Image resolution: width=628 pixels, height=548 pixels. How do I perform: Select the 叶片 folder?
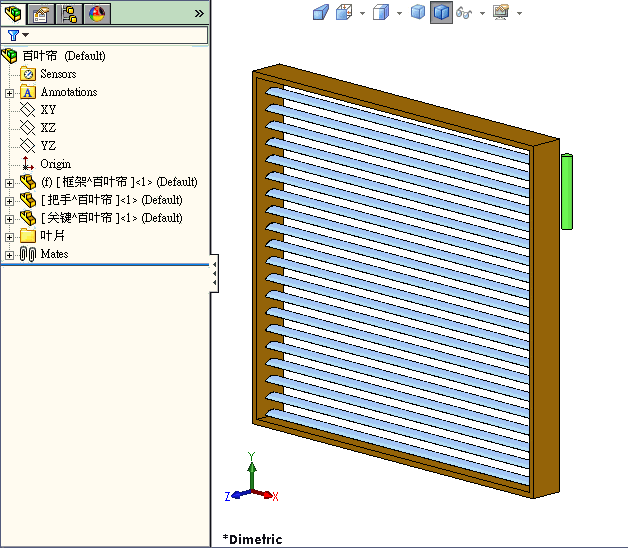[52, 236]
